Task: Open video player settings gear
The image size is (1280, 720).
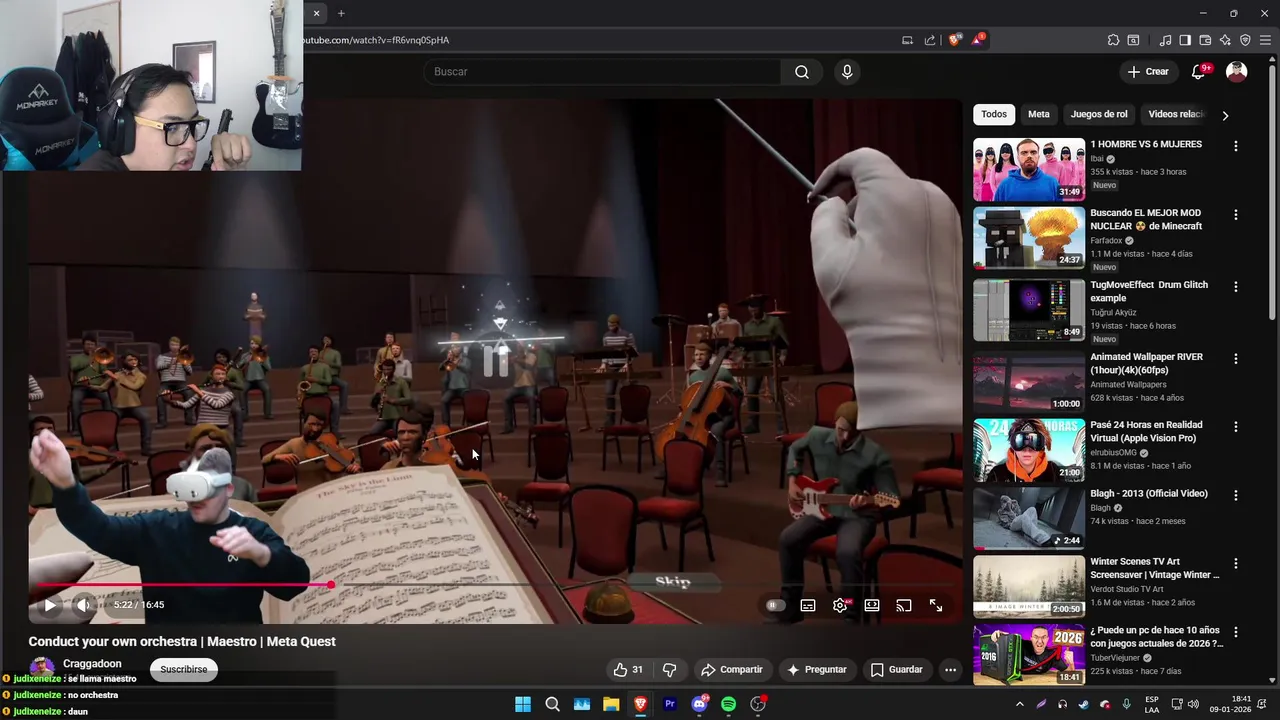Action: pos(840,605)
